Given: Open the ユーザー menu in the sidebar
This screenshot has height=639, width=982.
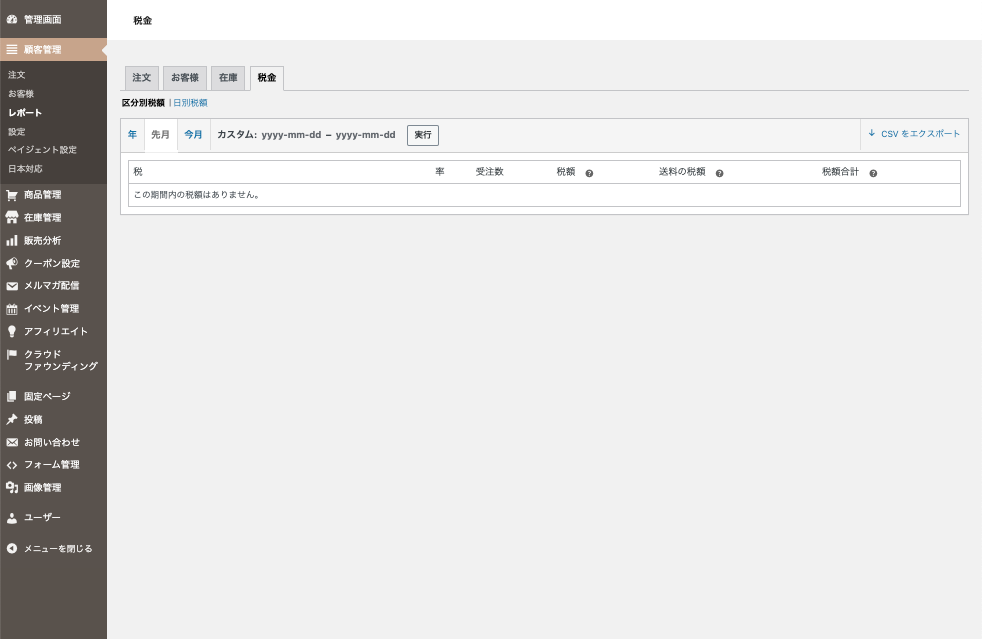Looking at the screenshot, I should [x=42, y=518].
